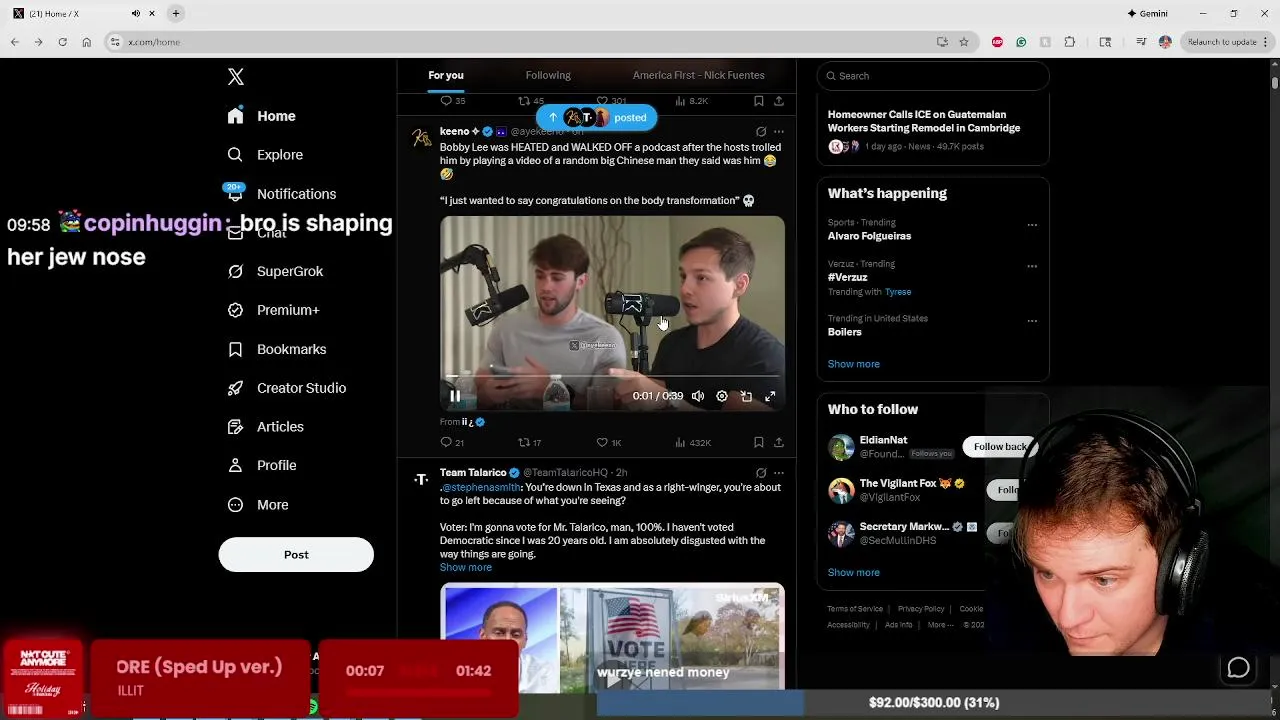Open Premium+ in the sidebar
Screen dimensions: 1280x720
point(273,310)
